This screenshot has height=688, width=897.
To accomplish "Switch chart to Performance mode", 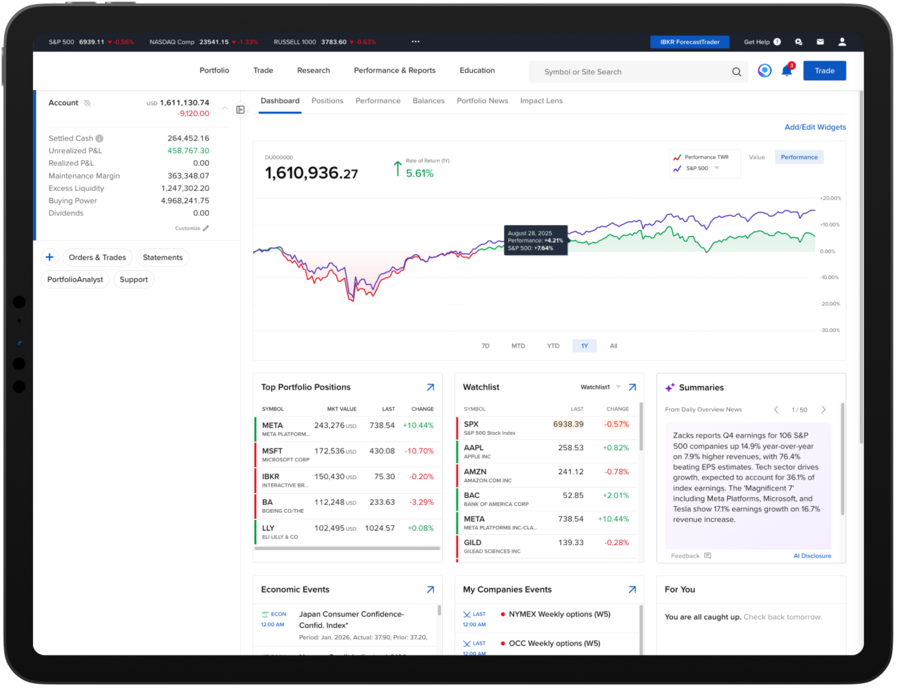I will coord(799,157).
